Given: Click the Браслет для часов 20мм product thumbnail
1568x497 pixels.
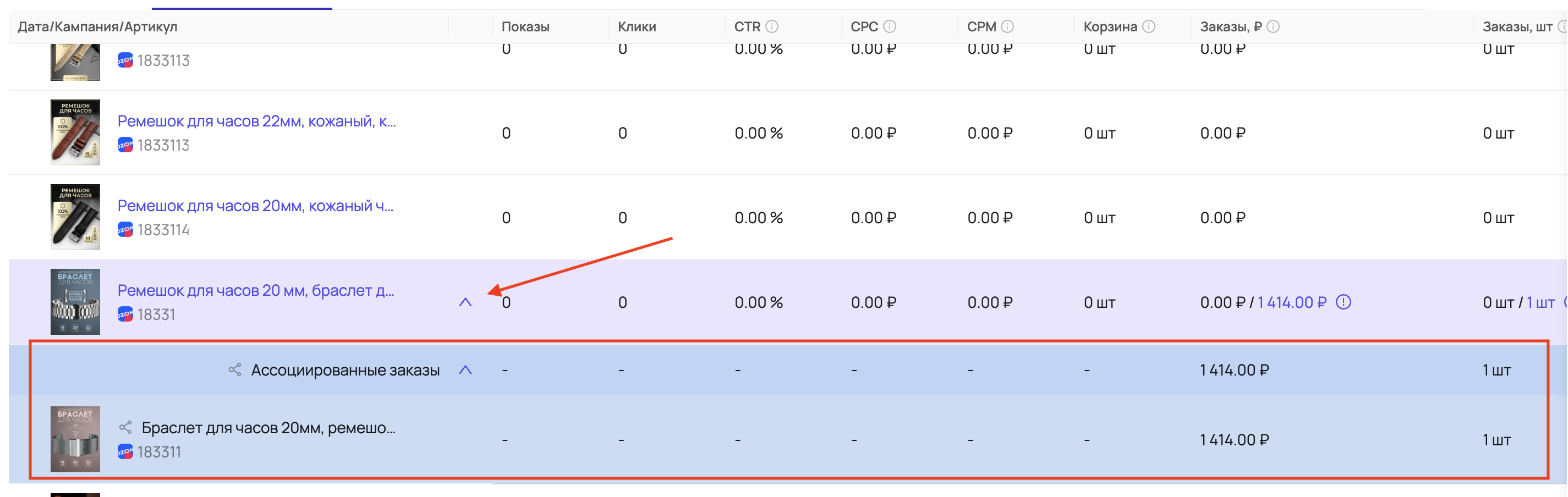Looking at the screenshot, I should pyautogui.click(x=75, y=439).
